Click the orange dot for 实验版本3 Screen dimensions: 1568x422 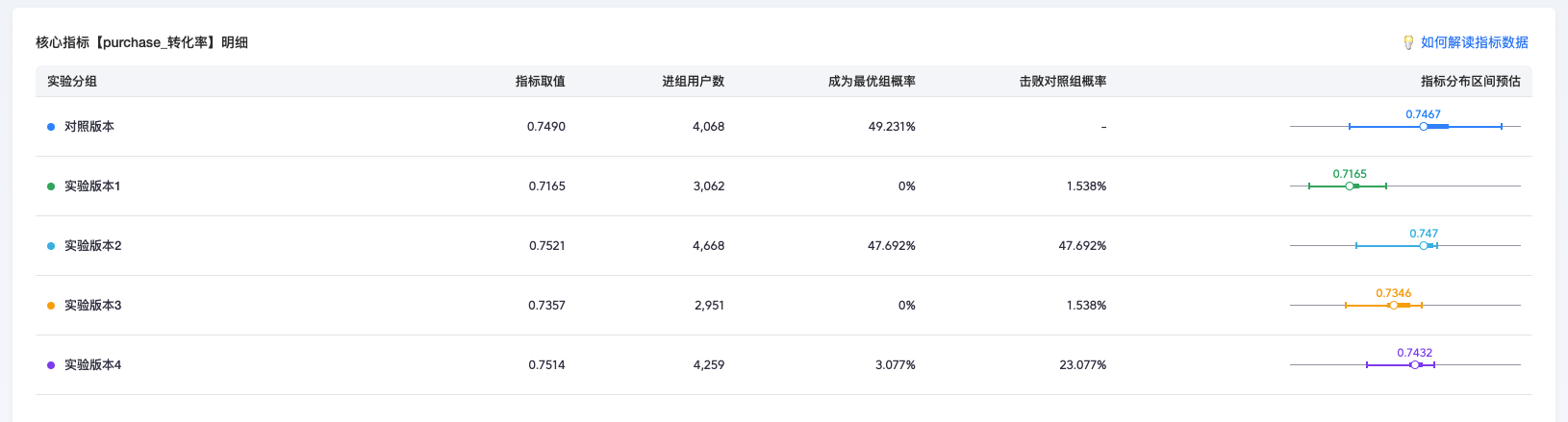pyautogui.click(x=51, y=306)
